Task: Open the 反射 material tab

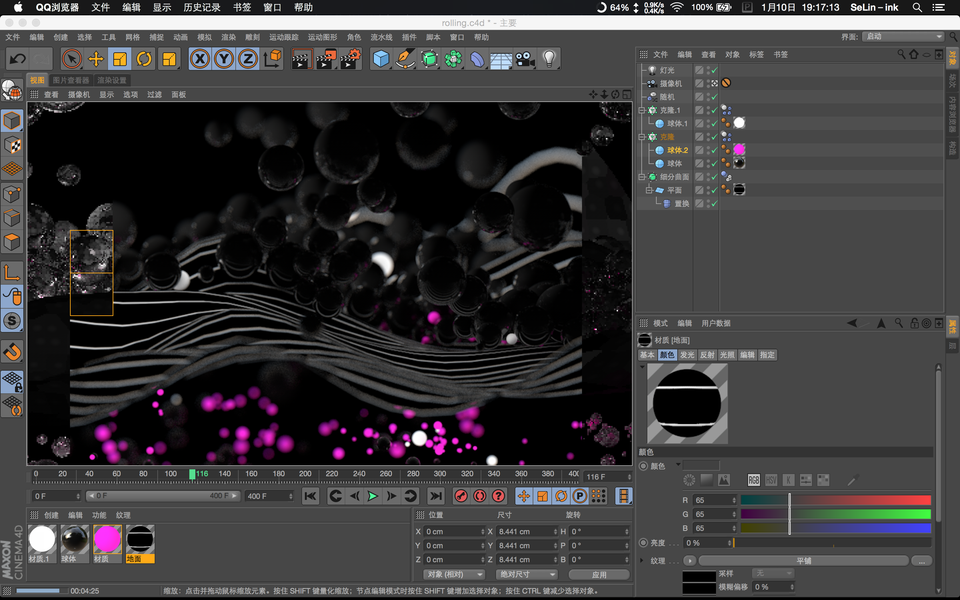Action: (x=707, y=355)
